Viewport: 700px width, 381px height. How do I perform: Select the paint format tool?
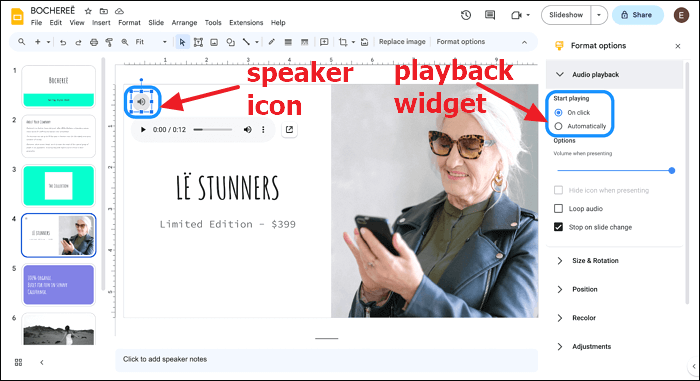click(x=109, y=42)
